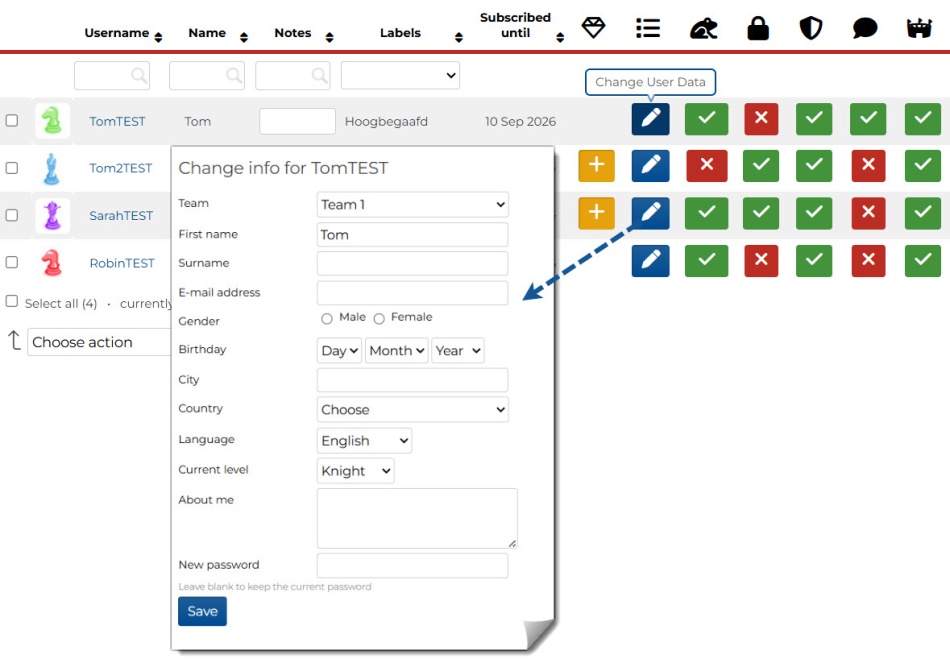Open the SarahTEST username link
The width and height of the screenshot is (950, 663).
121,215
